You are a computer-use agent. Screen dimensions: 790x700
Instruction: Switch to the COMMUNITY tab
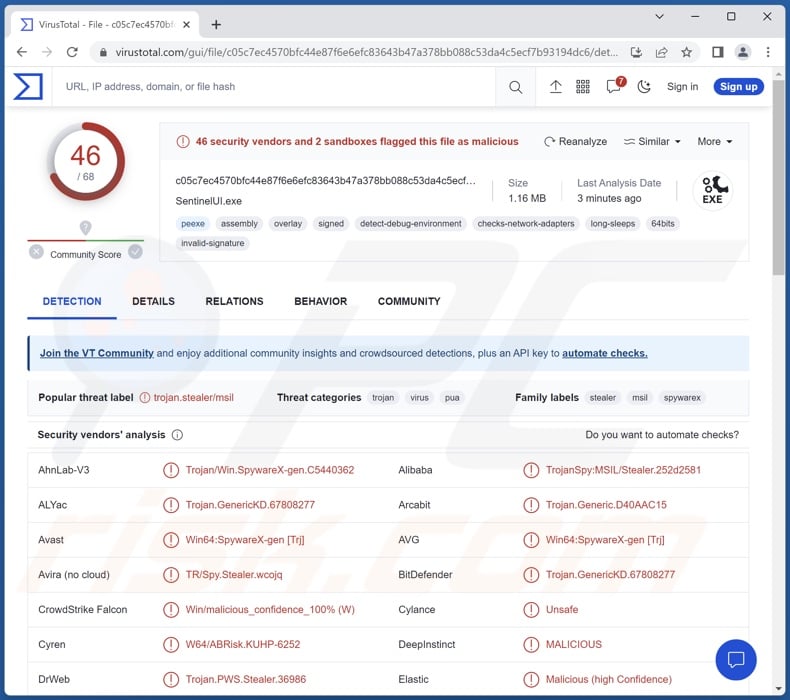pyautogui.click(x=409, y=301)
